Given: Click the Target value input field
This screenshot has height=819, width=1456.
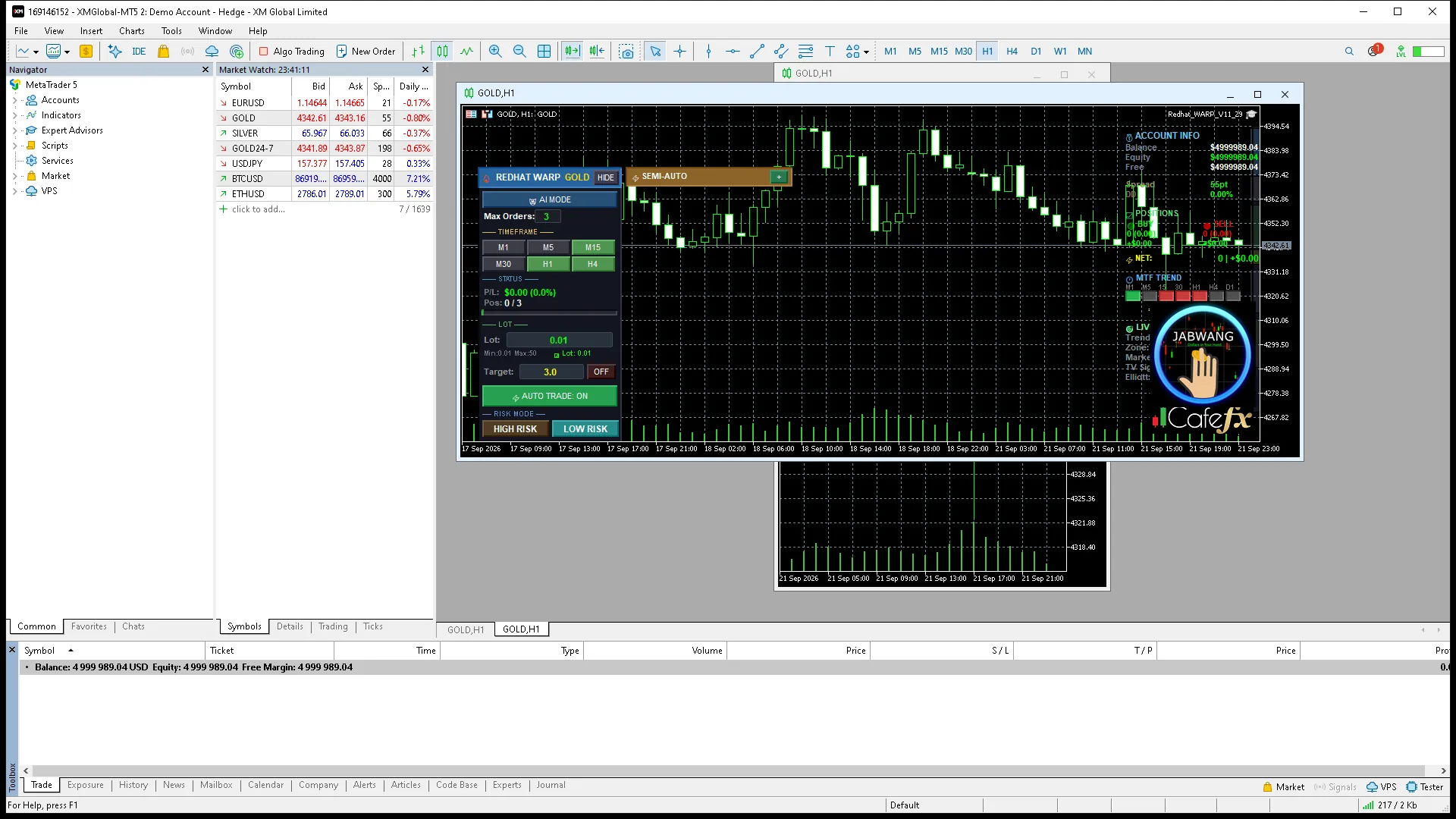Looking at the screenshot, I should click(551, 372).
